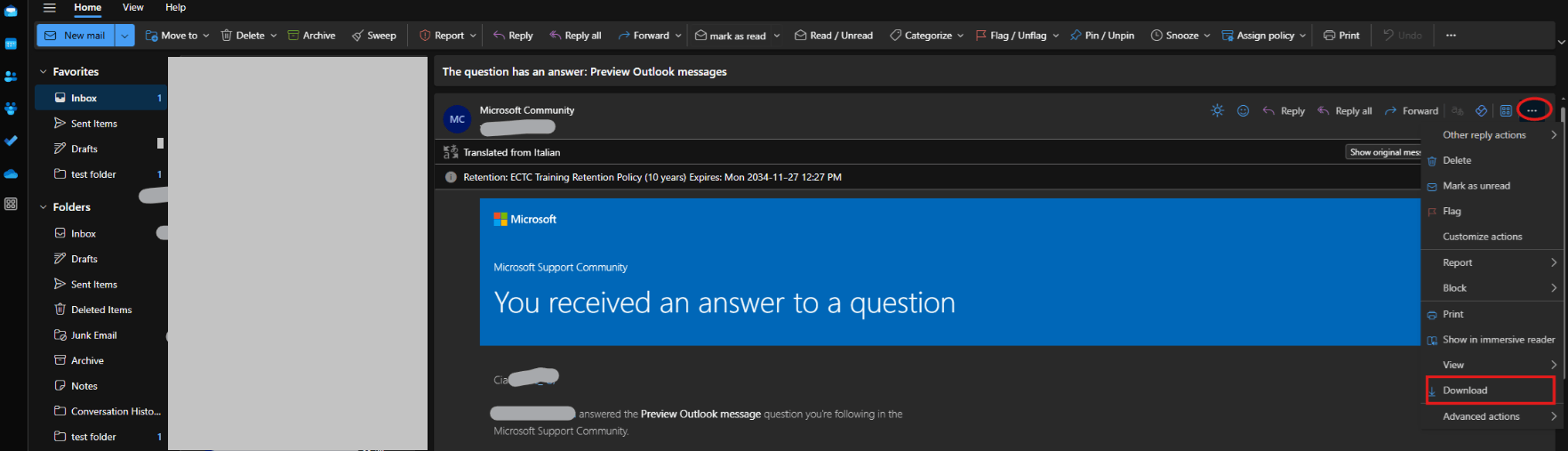Open the Categorize dropdown
Viewport: 1568px width, 451px height.
coord(926,36)
